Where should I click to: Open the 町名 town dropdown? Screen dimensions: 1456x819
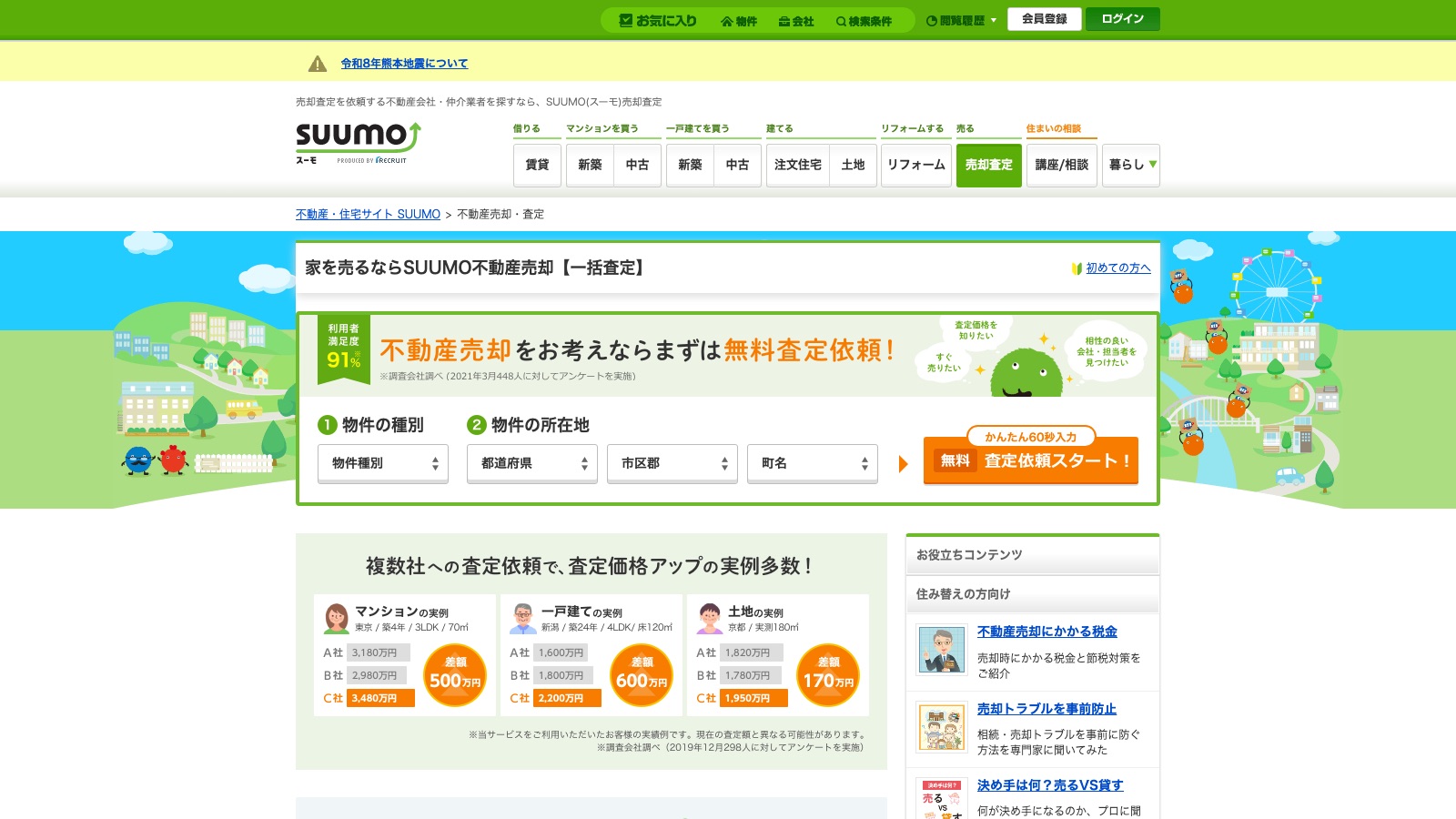point(813,464)
